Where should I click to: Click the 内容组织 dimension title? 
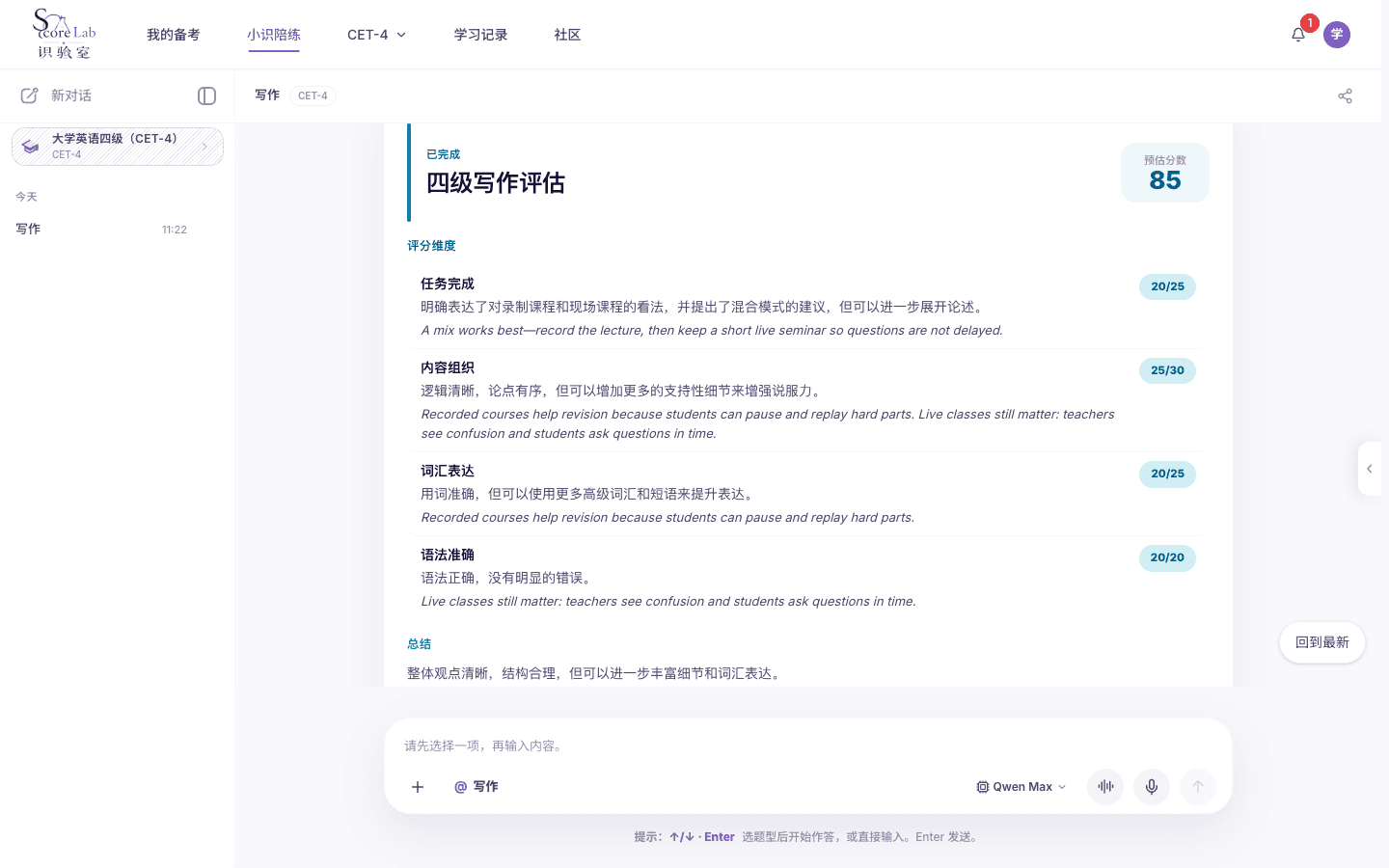click(448, 367)
